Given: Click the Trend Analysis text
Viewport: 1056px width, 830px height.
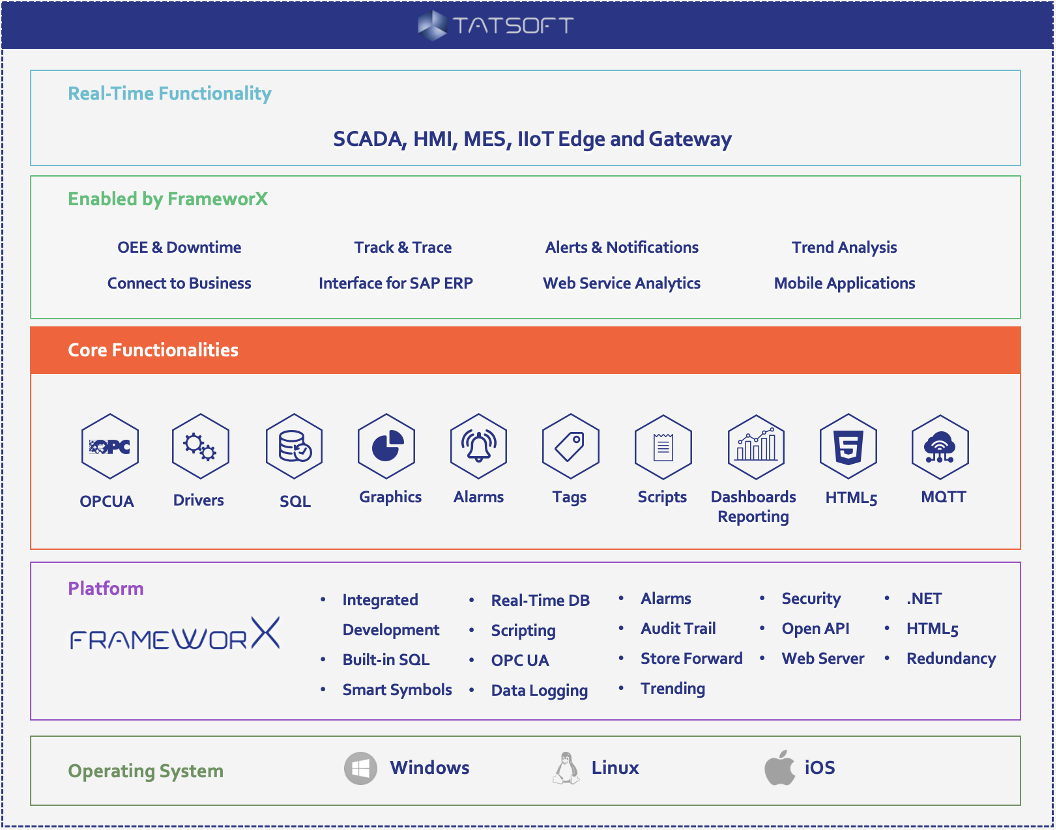Looking at the screenshot, I should 844,248.
